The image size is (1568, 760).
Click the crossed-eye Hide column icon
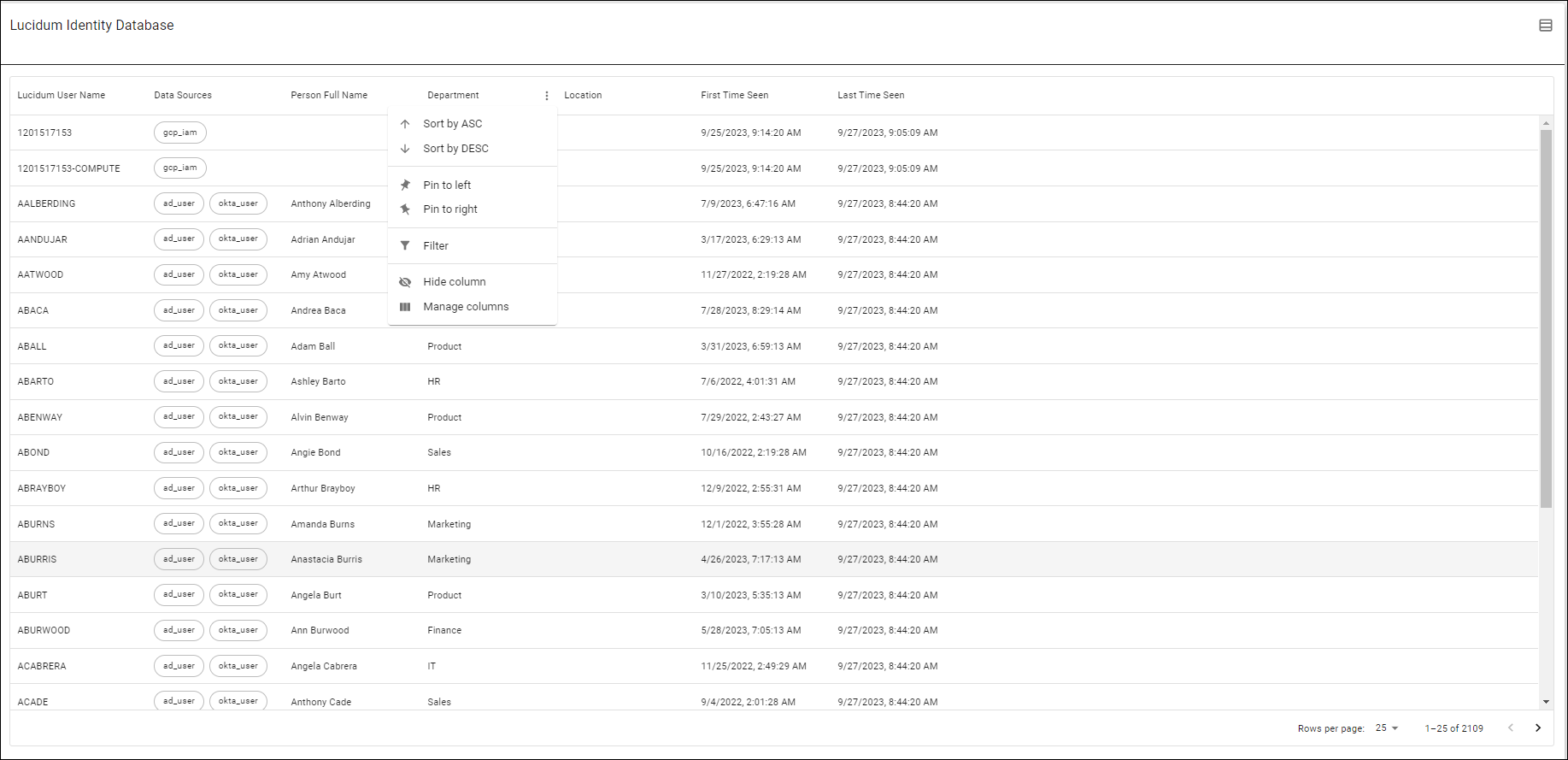click(x=405, y=282)
